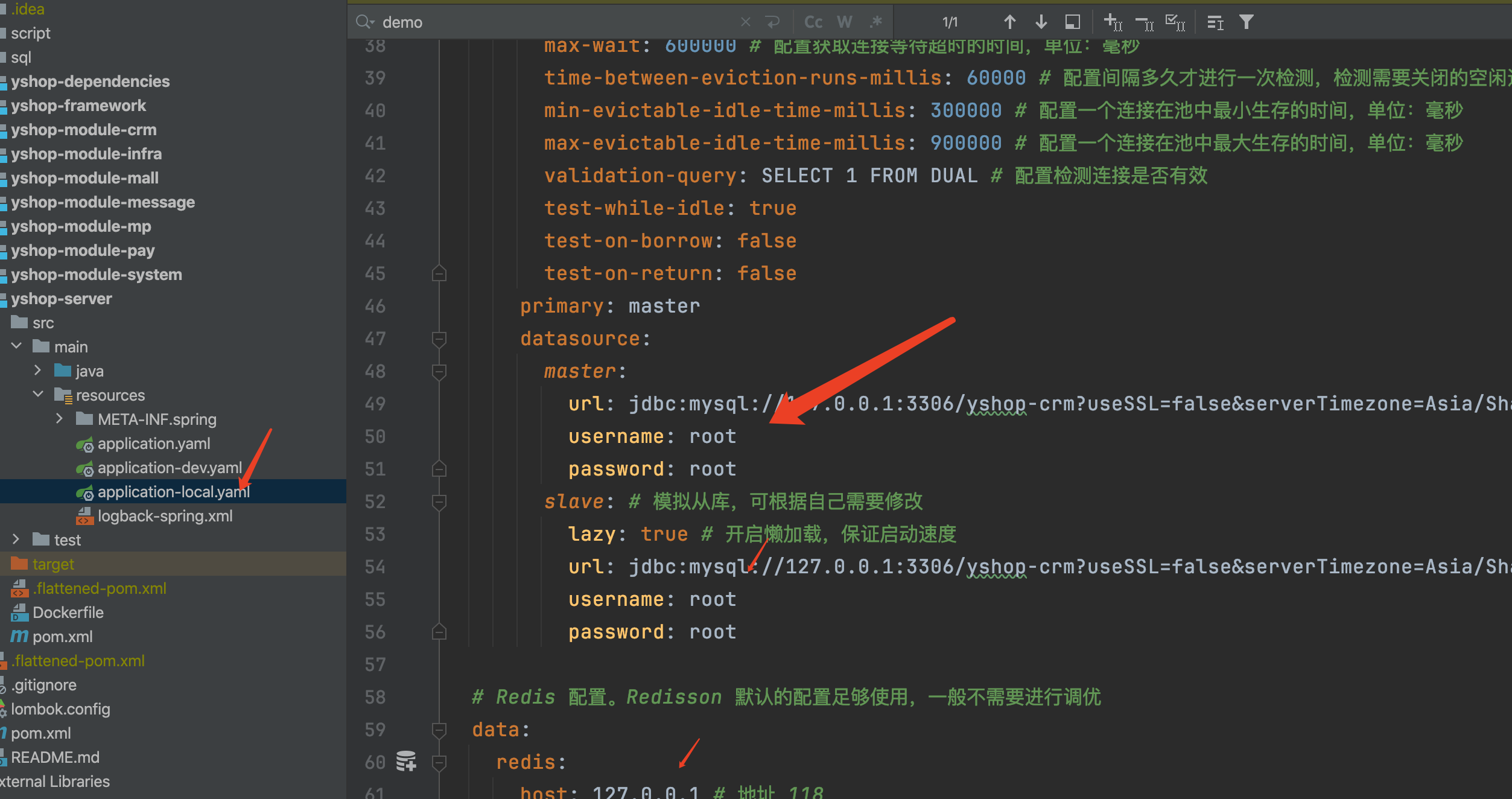Click the match case 'Cc' icon

coord(812,22)
